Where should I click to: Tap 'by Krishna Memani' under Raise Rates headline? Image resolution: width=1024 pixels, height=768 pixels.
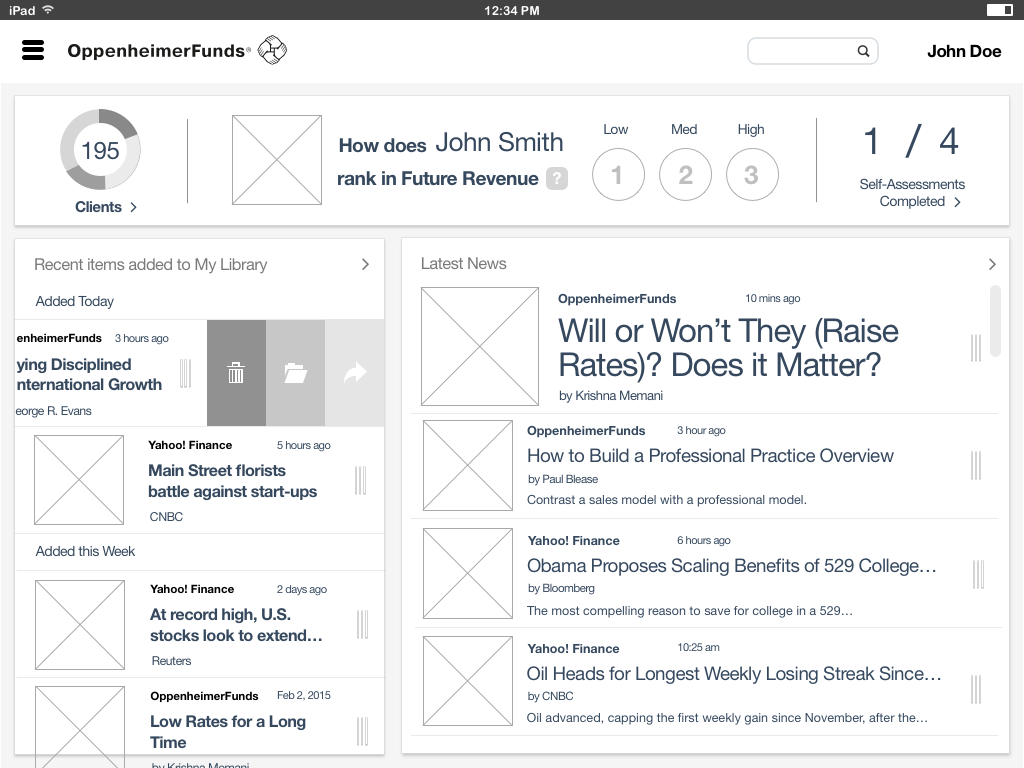[611, 396]
